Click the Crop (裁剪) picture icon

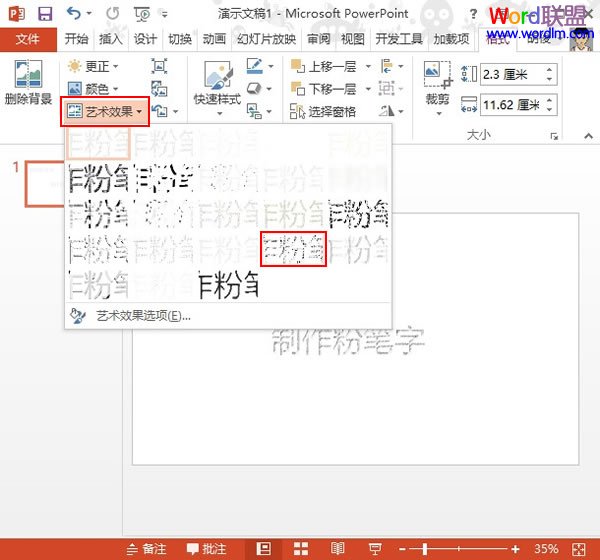coord(438,74)
